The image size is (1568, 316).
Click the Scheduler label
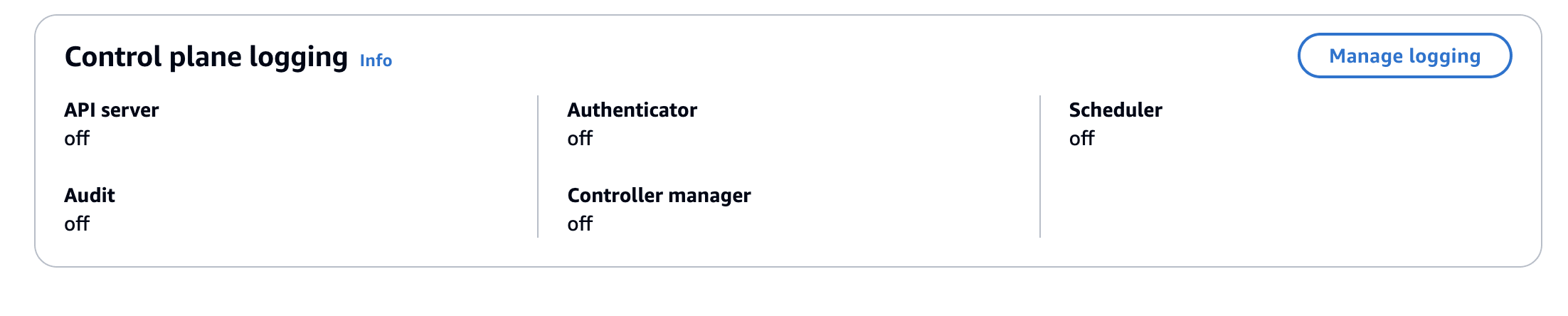click(1115, 110)
